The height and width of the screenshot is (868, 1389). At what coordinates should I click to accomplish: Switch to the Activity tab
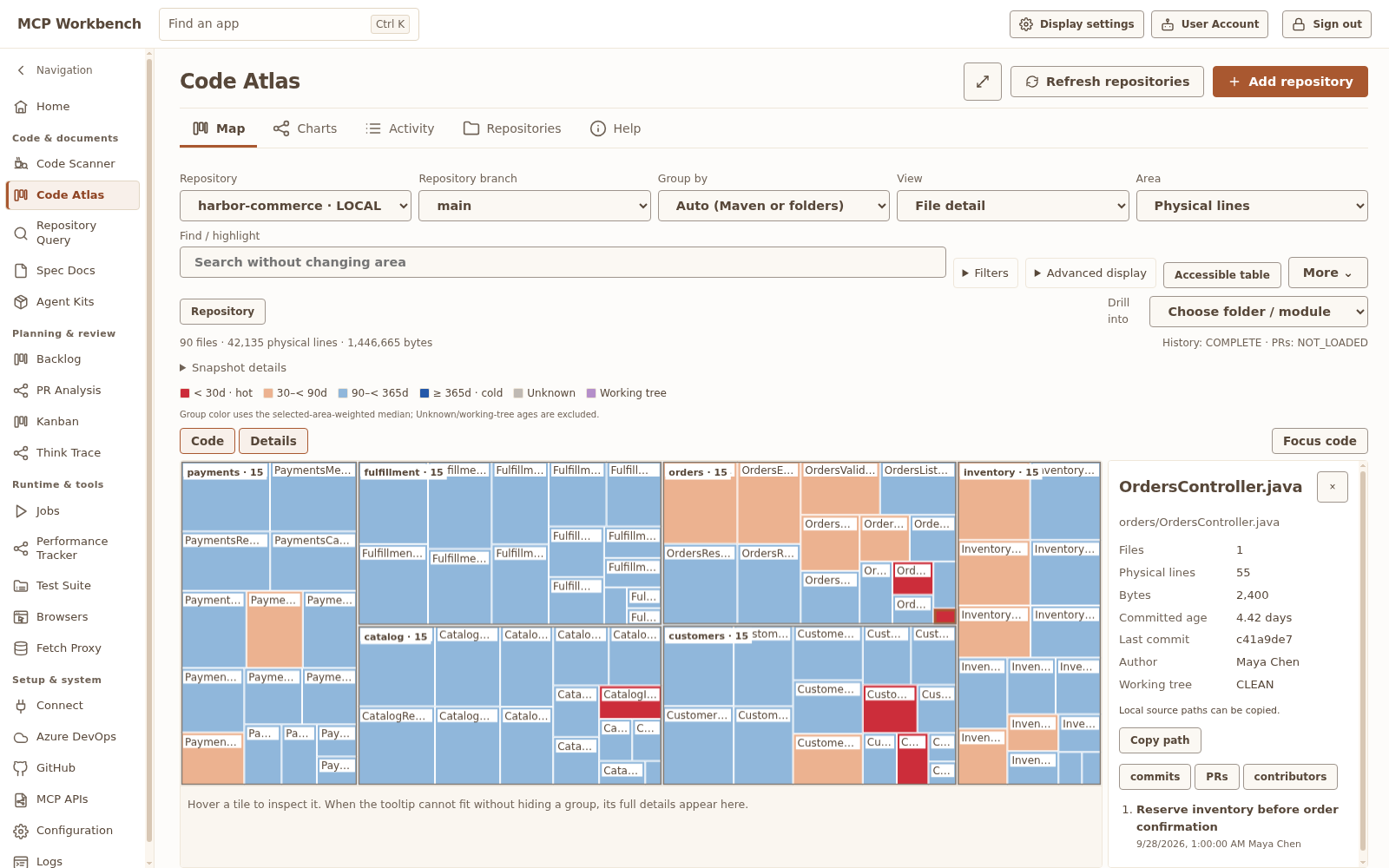coord(400,128)
